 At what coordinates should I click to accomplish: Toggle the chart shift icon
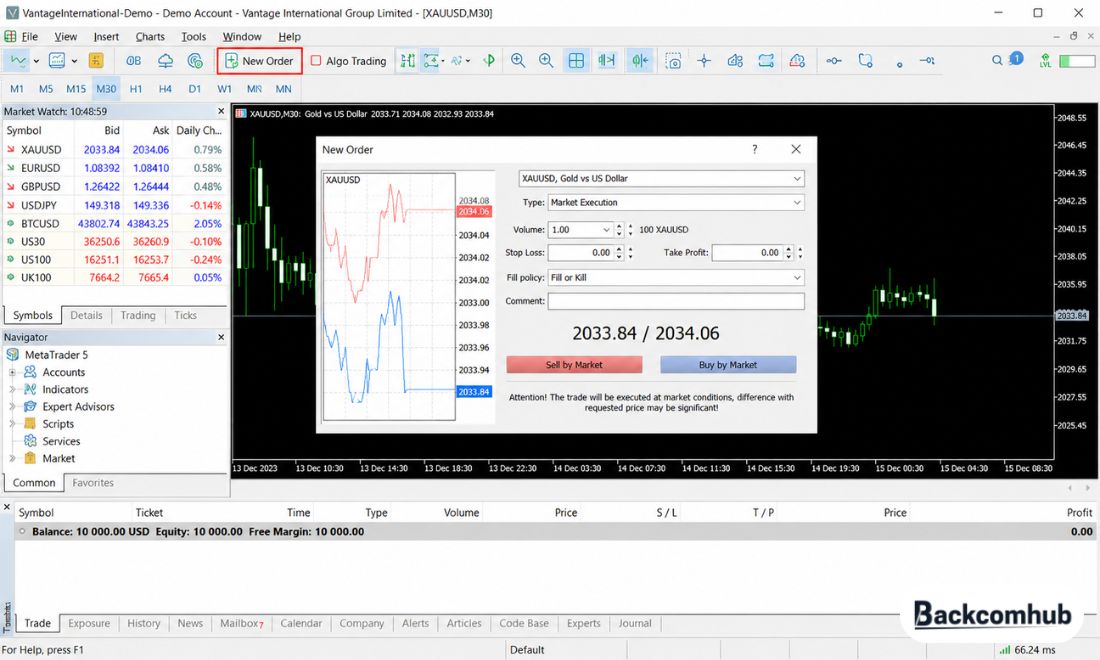click(640, 61)
